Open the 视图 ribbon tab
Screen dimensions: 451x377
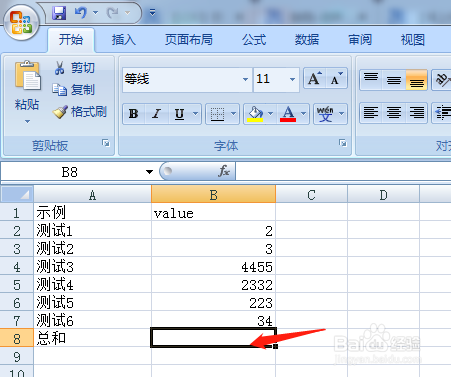(412, 40)
